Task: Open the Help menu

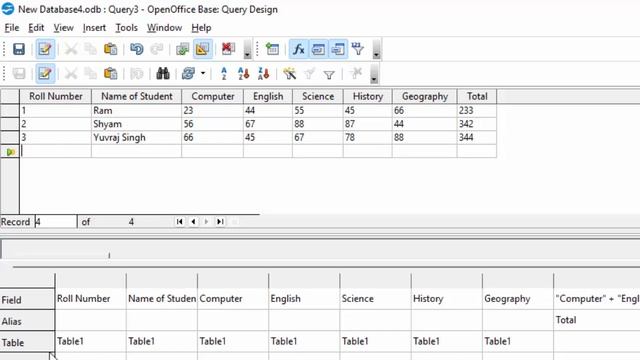Action: 201,28
